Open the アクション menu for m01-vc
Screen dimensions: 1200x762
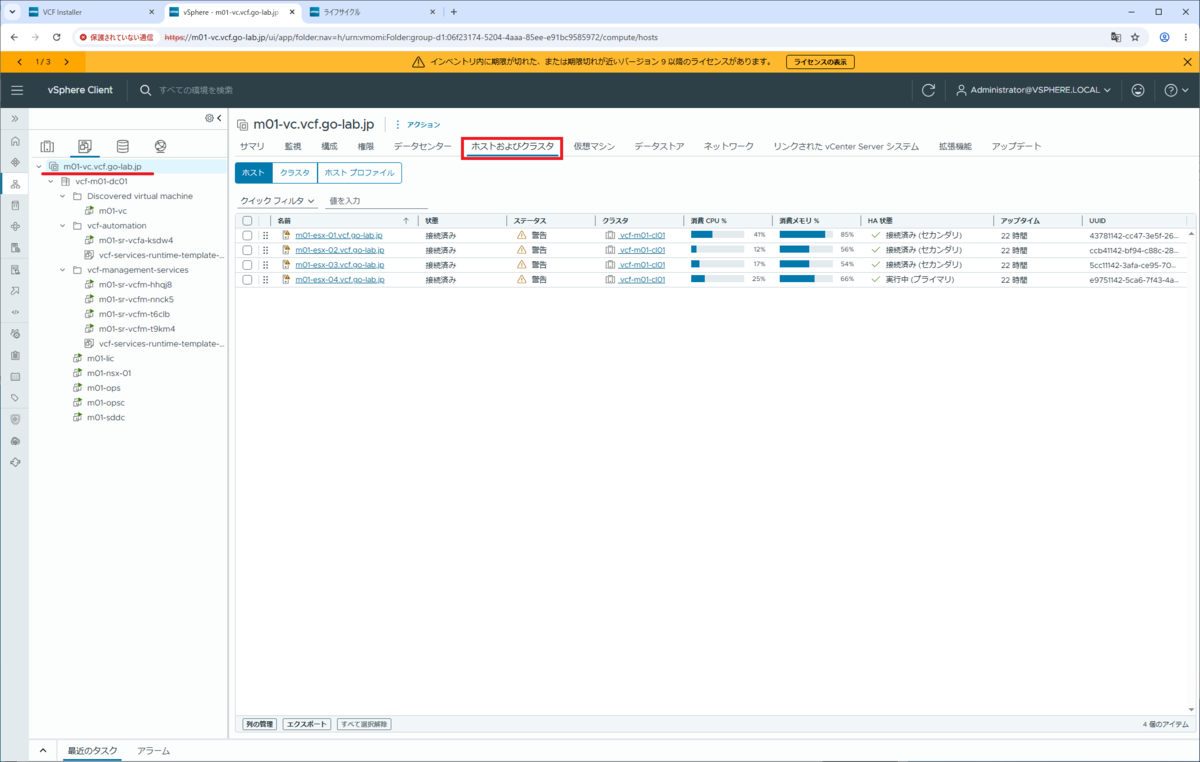pyautogui.click(x=418, y=125)
